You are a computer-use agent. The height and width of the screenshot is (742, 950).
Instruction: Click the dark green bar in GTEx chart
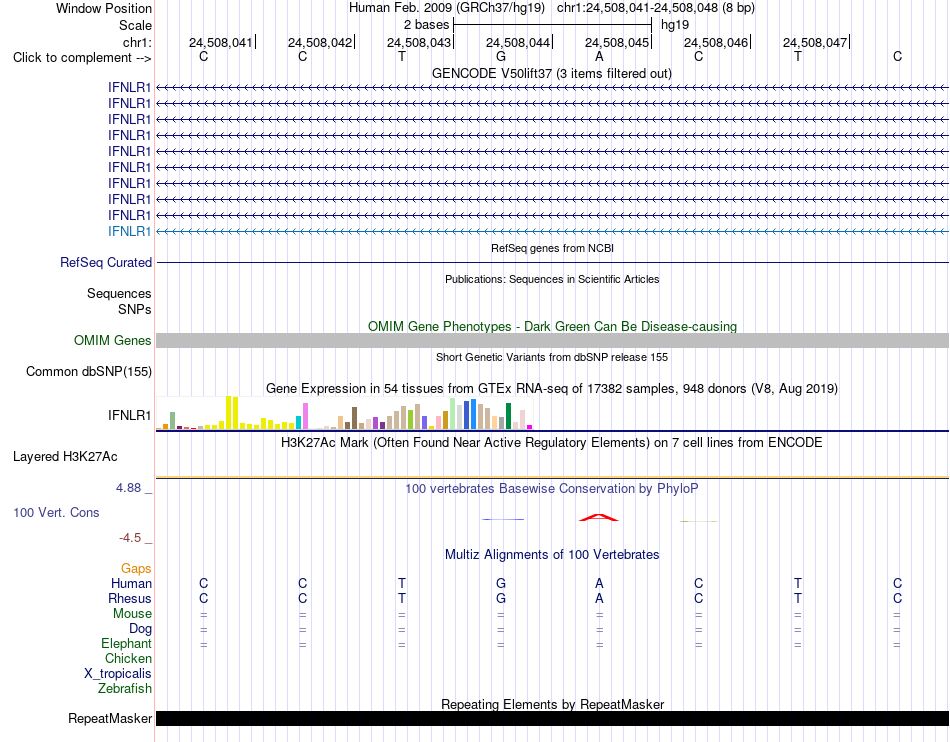coord(508,416)
